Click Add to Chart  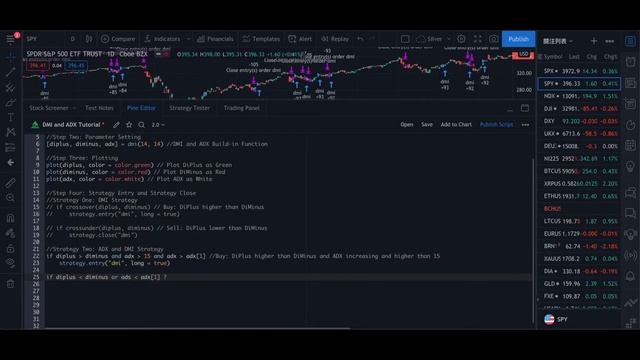pos(456,124)
